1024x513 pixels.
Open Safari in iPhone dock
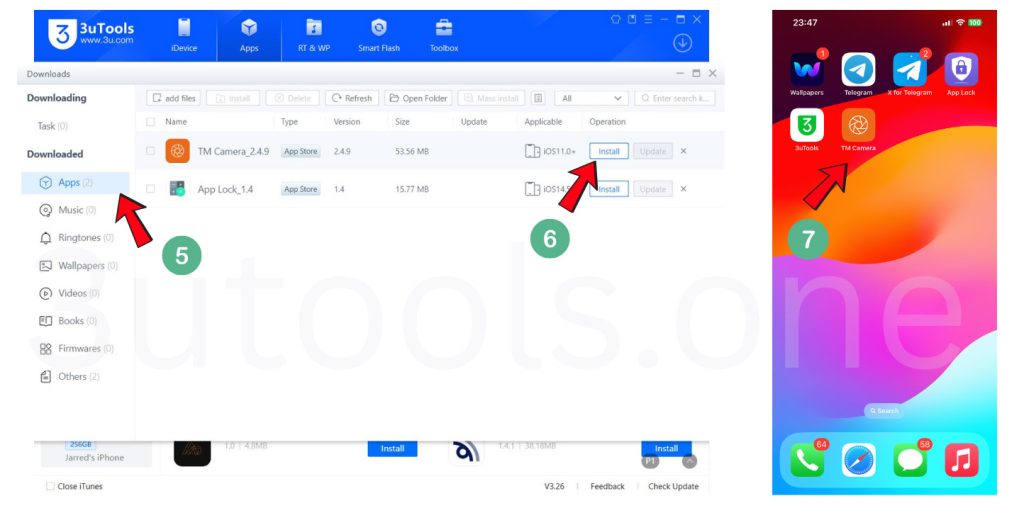coord(858,460)
